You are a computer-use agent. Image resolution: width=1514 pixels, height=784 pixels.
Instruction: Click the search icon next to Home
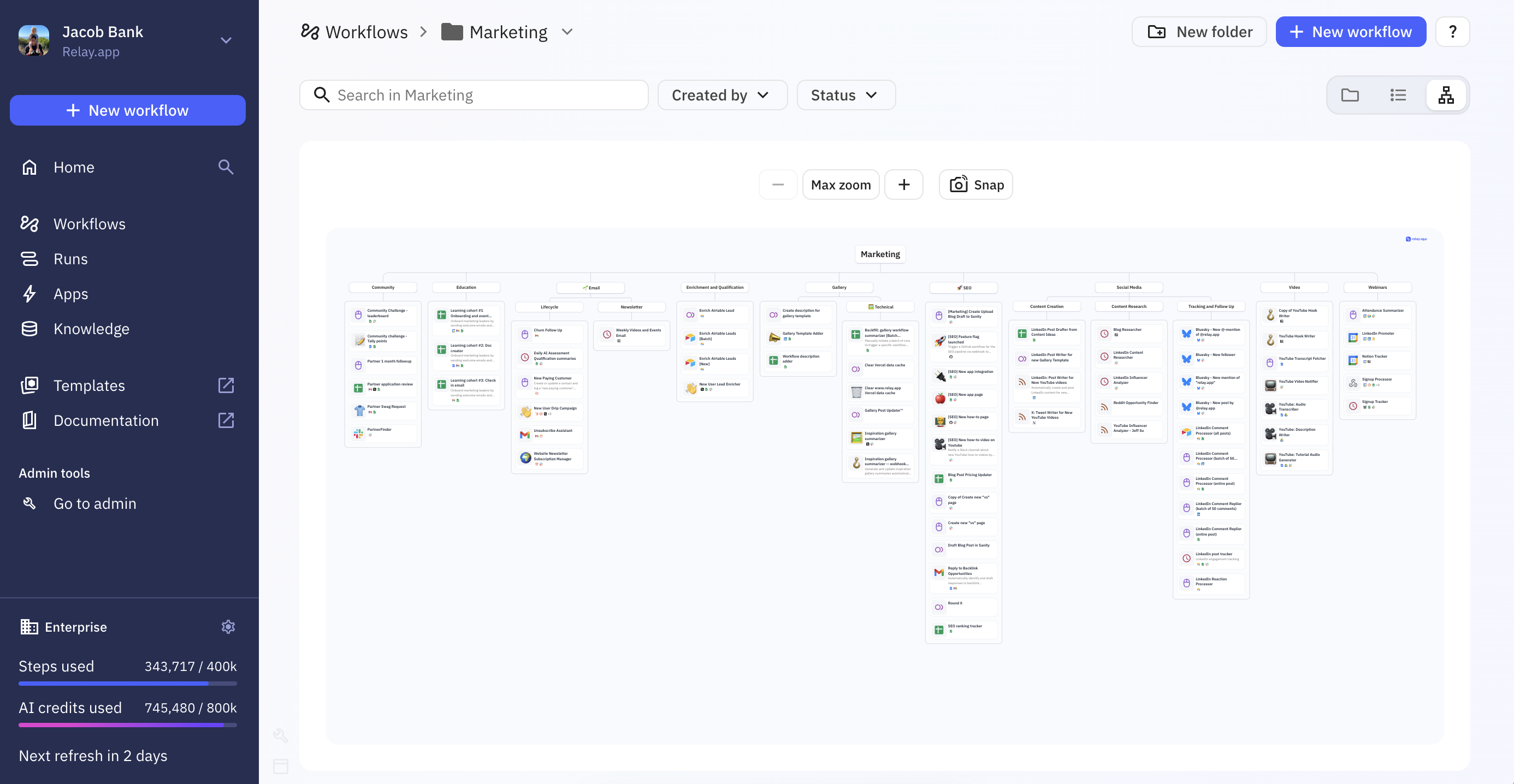tap(226, 167)
